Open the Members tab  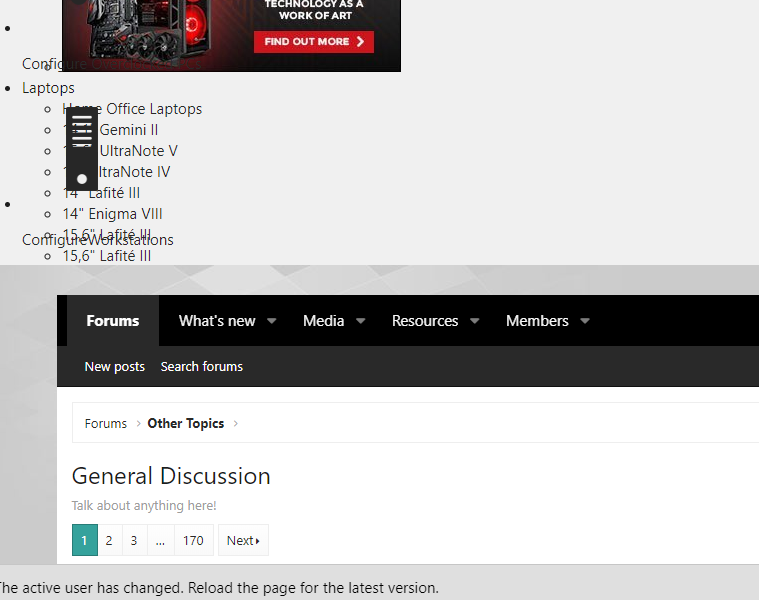537,321
